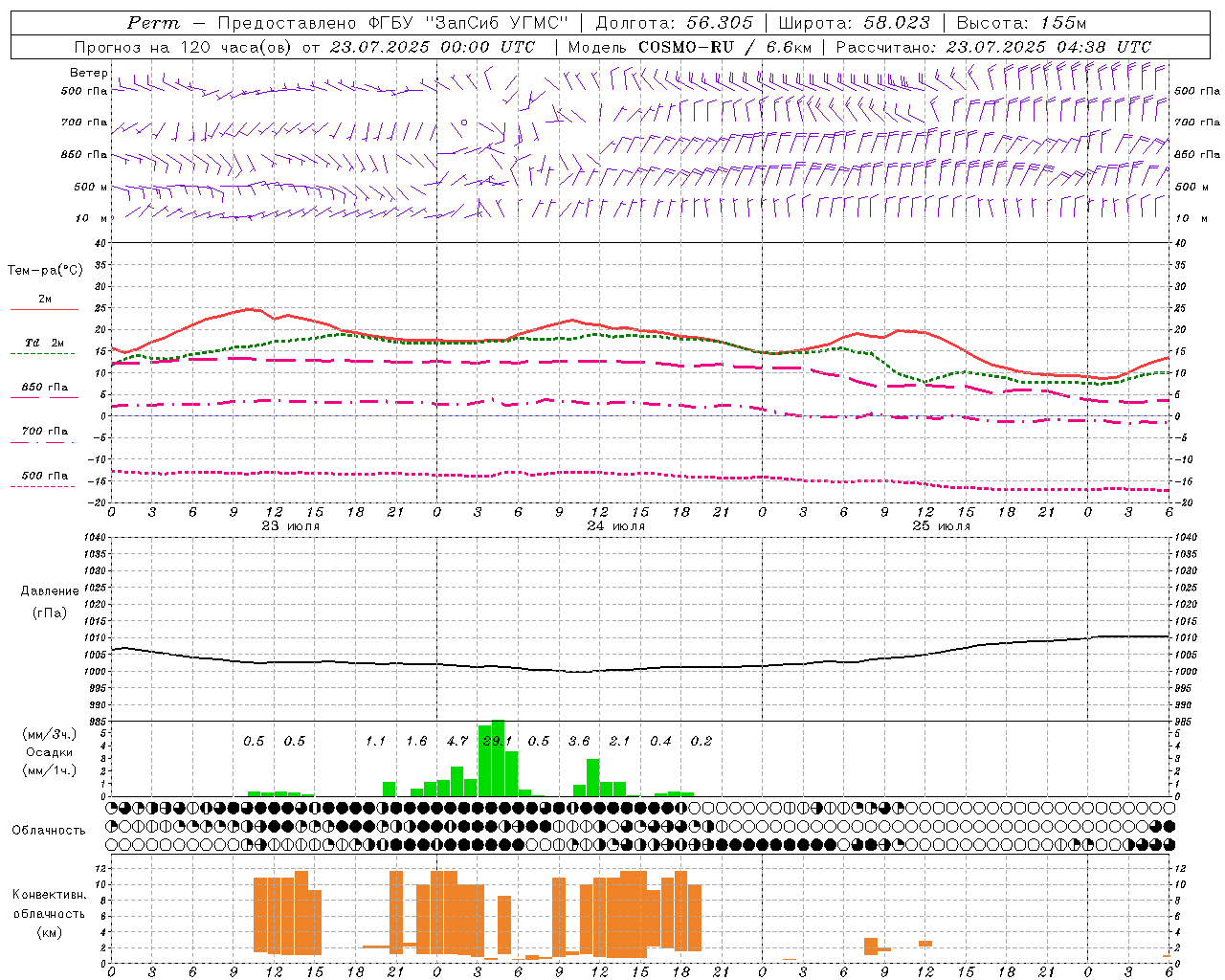Screen dimensions: 1225x980
Task: Click "Прогноз на 120 часа(ов)" forecast text
Action: coord(184,47)
